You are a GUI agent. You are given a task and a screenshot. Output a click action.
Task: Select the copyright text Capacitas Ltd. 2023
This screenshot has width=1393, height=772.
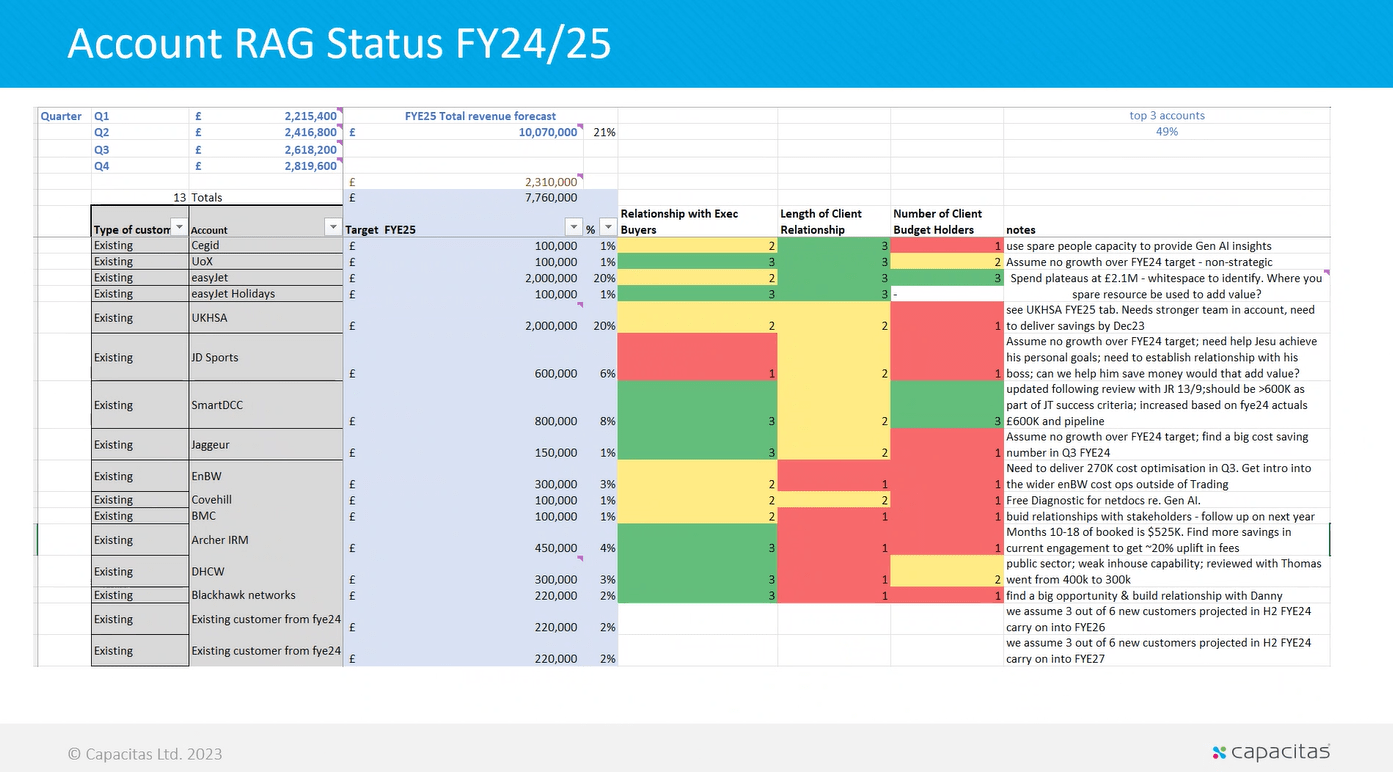(x=145, y=754)
